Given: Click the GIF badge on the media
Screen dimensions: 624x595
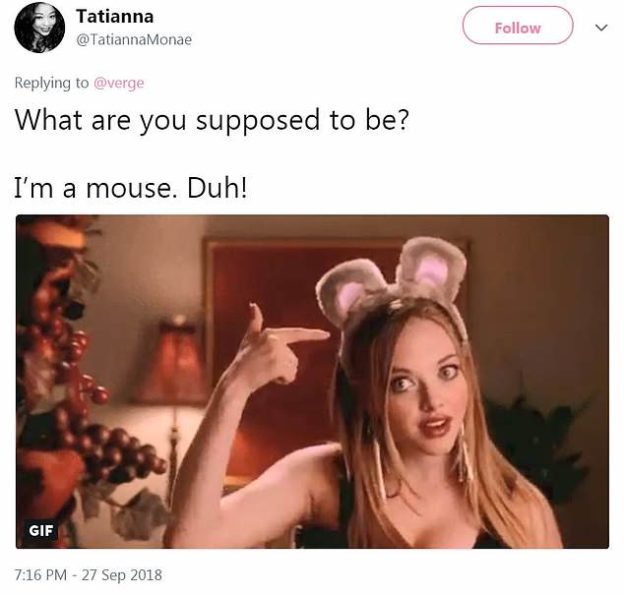Looking at the screenshot, I should tap(41, 530).
